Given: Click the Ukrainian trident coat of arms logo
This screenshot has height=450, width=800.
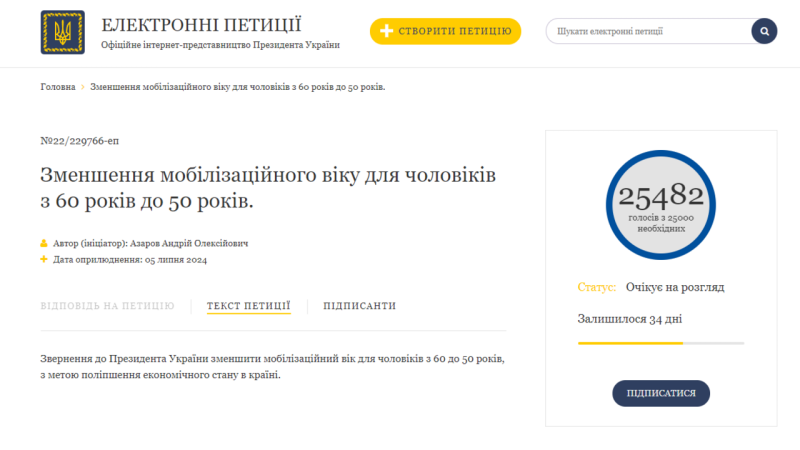Looking at the screenshot, I should [62, 32].
